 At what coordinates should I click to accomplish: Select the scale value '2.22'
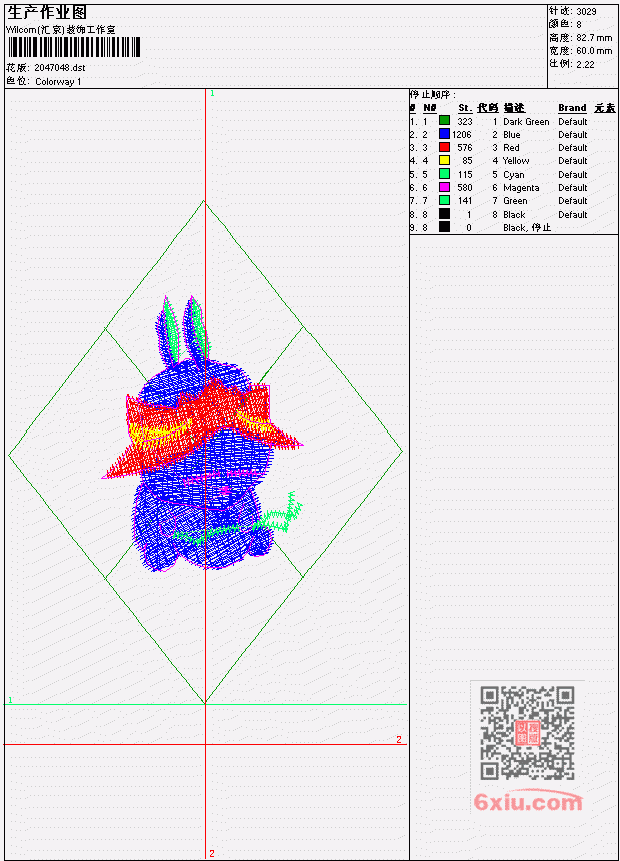pos(585,64)
